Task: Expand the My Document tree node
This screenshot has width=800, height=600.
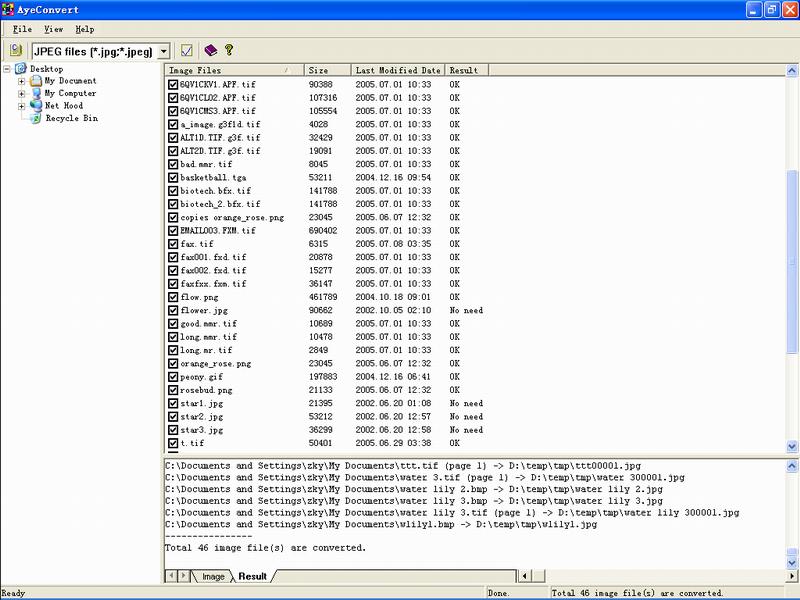Action: [22, 81]
